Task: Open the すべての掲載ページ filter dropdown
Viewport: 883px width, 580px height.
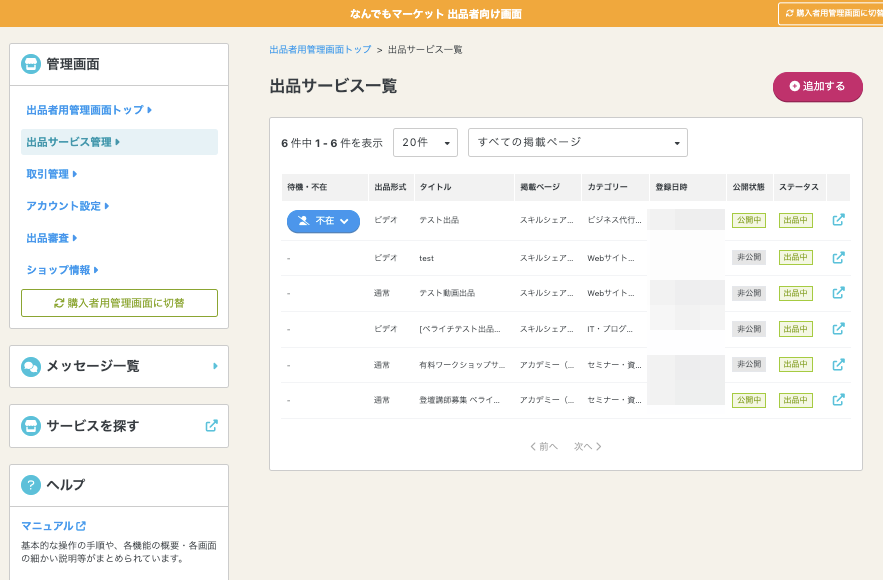Action: [x=577, y=143]
